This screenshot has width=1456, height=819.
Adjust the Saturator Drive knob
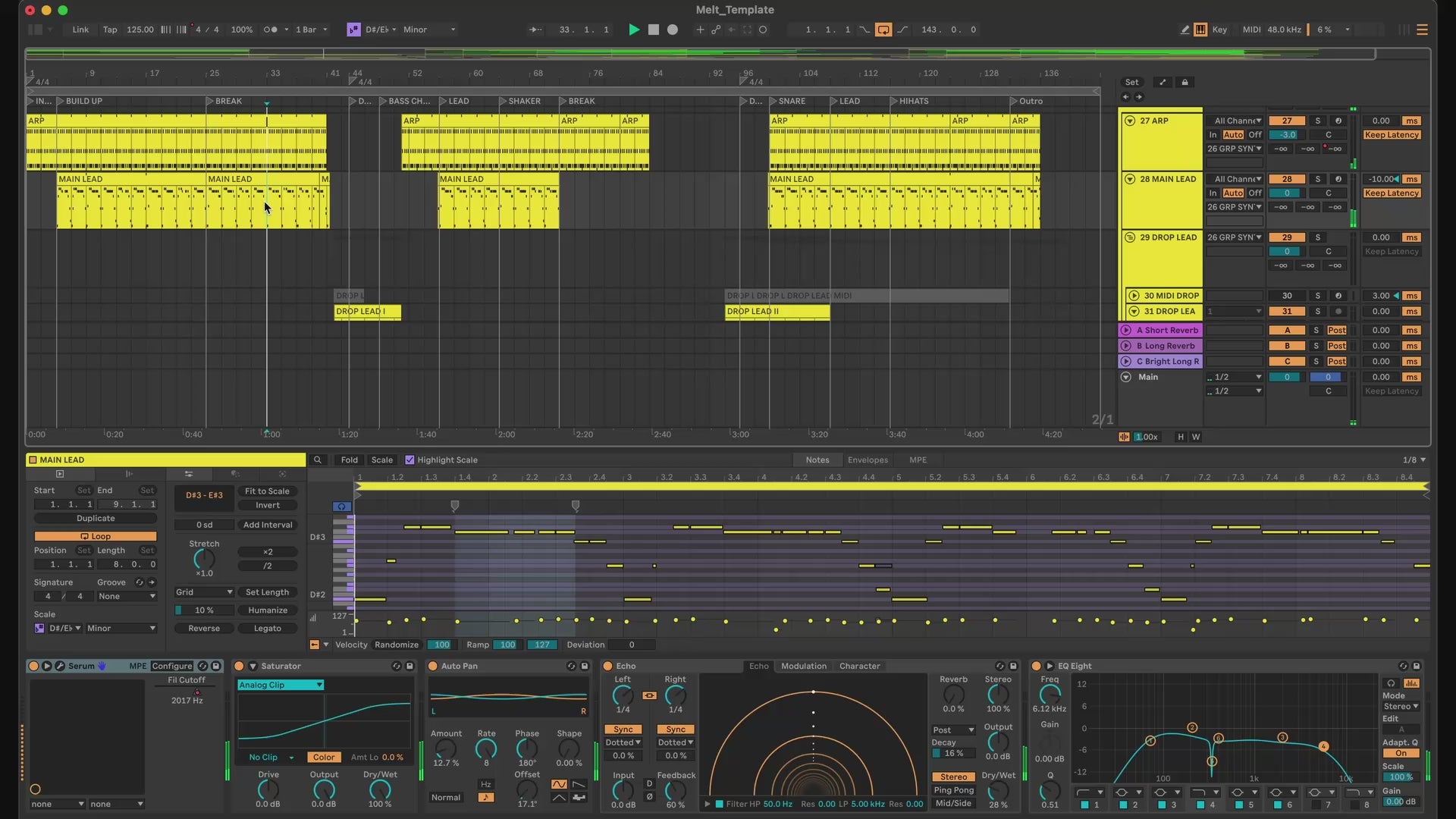[x=268, y=790]
